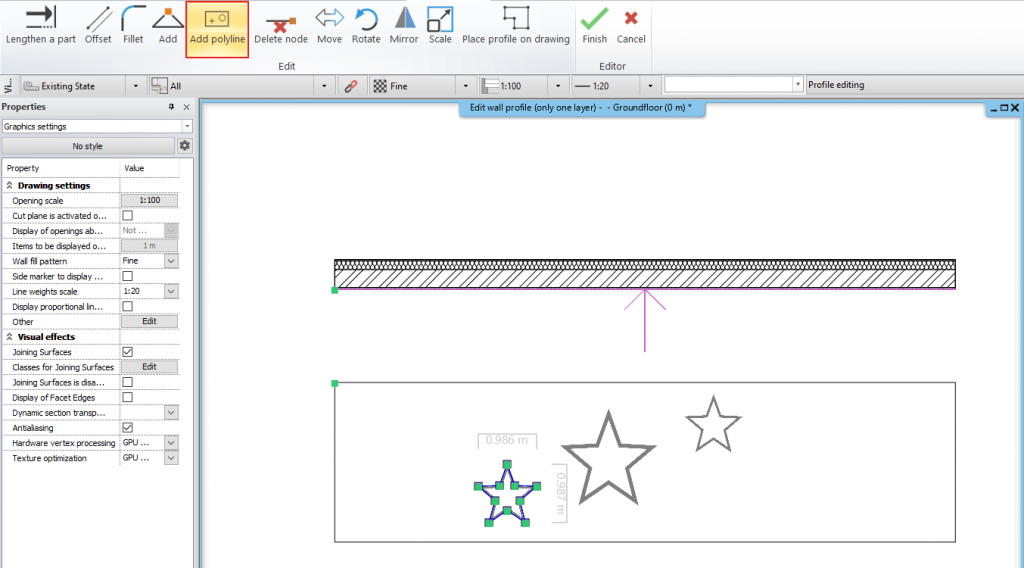Viewport: 1024px width, 568px height.
Task: Click the No style button
Action: (x=87, y=146)
